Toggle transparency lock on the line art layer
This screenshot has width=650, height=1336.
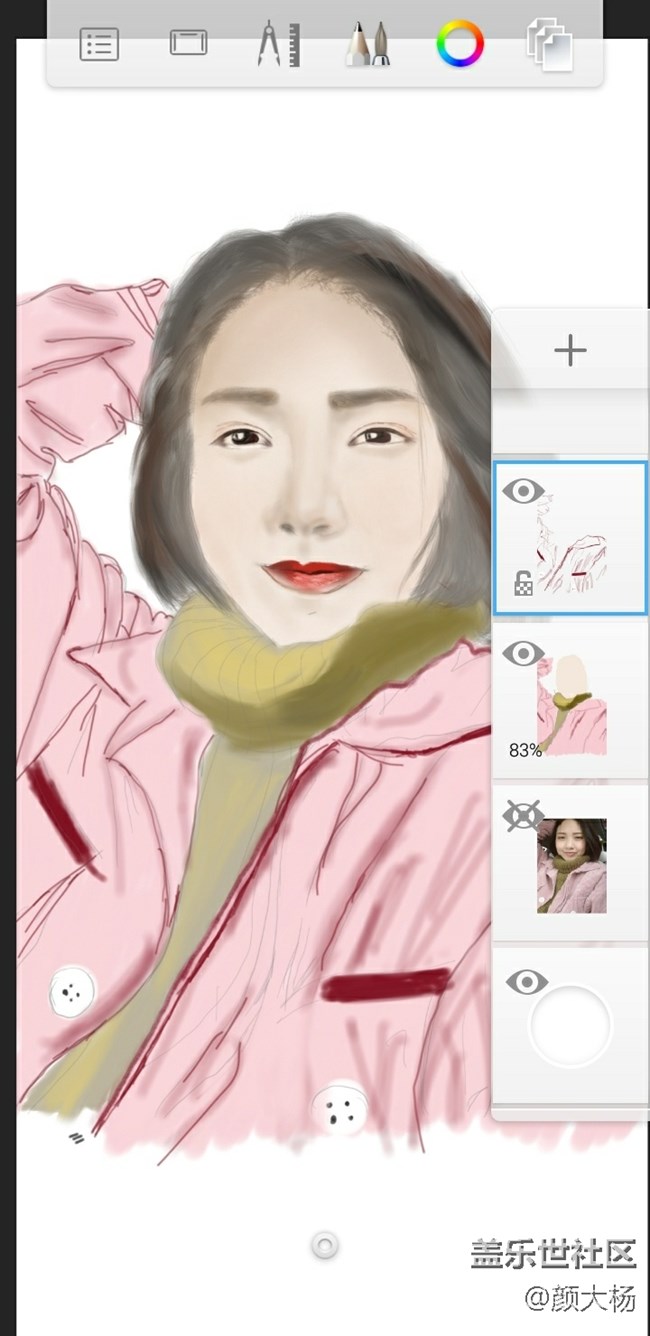click(x=523, y=585)
